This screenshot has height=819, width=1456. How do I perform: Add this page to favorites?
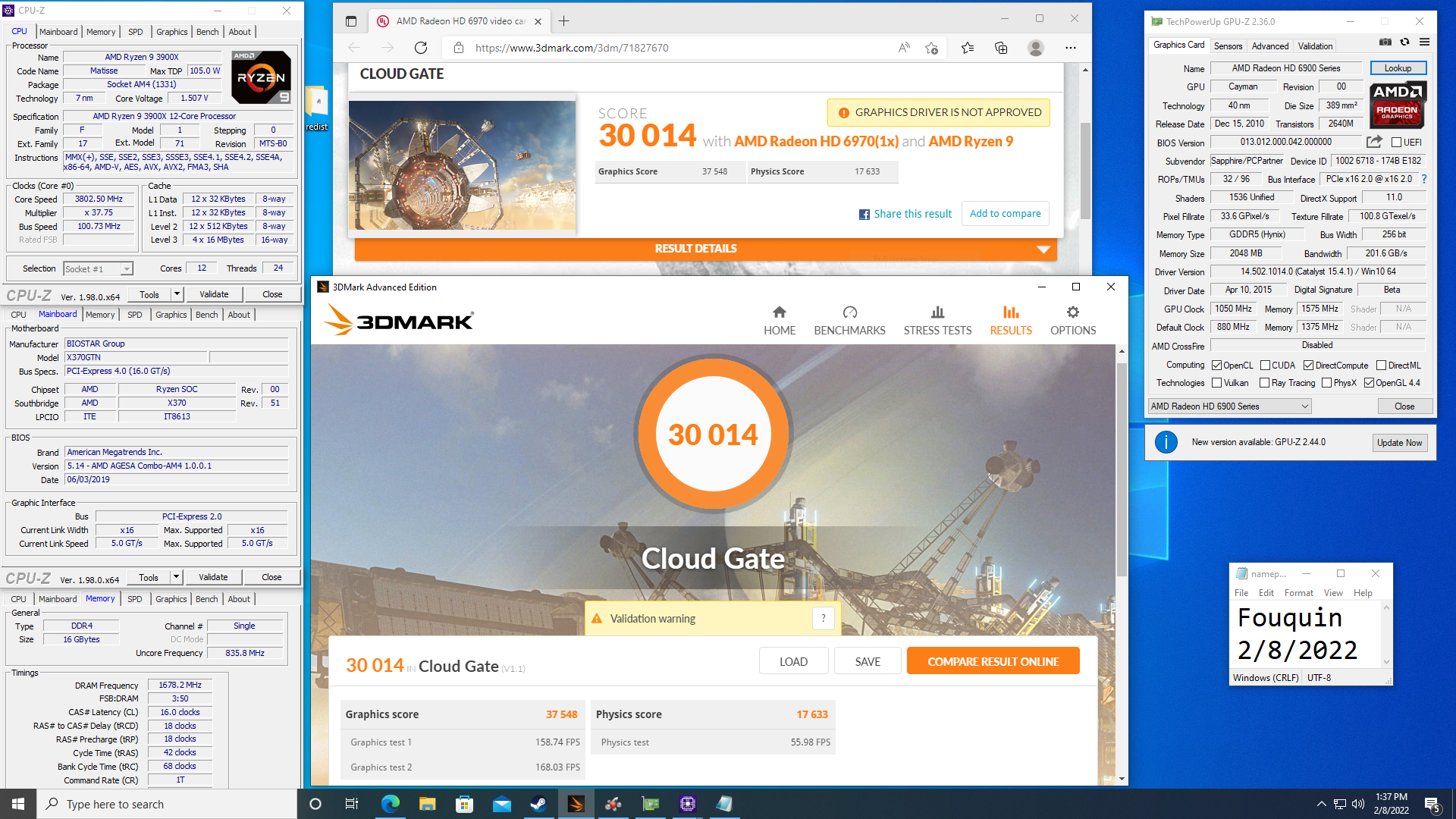(x=932, y=48)
